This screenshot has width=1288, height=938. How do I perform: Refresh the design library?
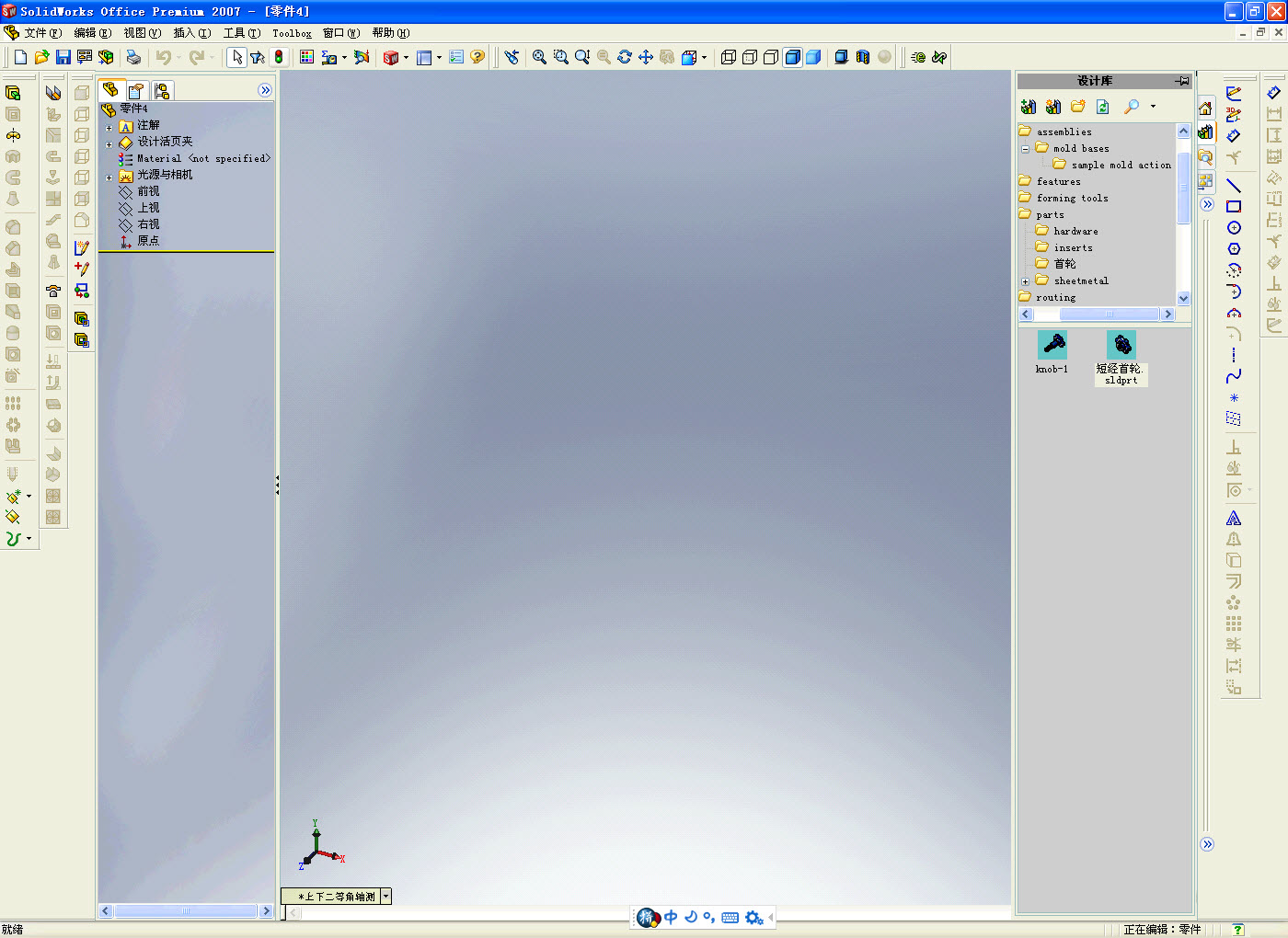point(1103,107)
